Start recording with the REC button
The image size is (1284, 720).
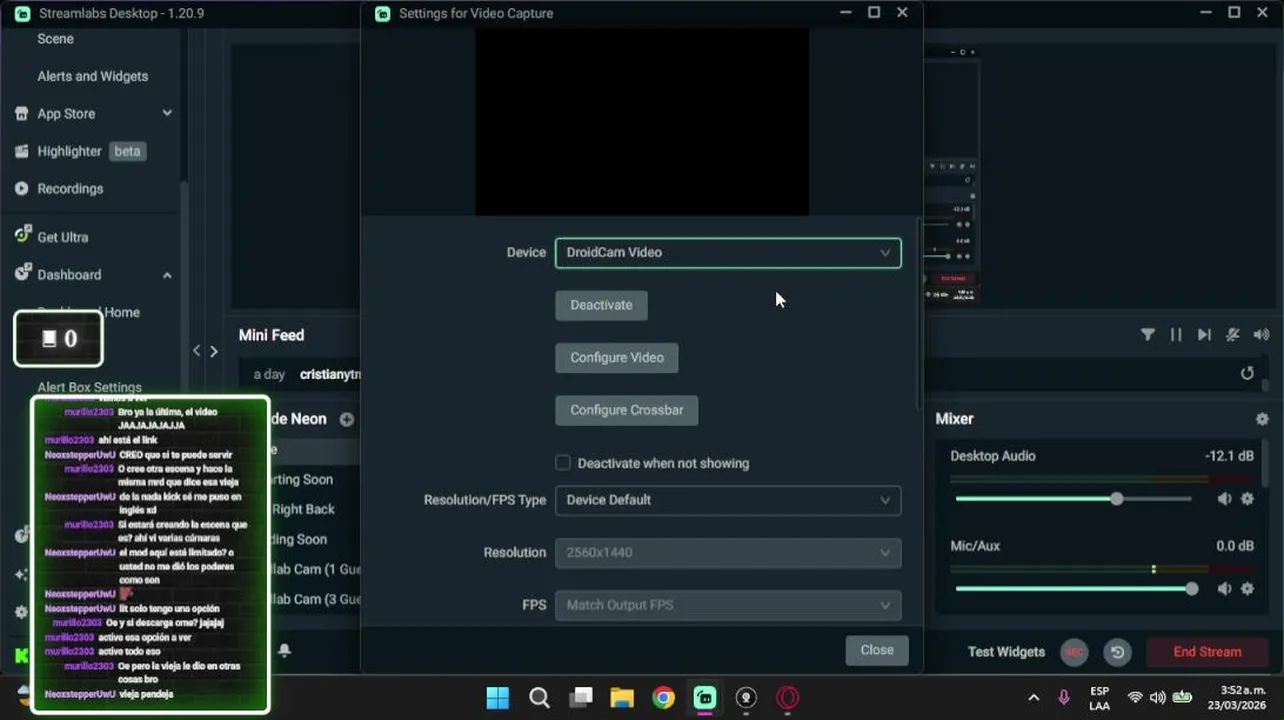[1074, 652]
